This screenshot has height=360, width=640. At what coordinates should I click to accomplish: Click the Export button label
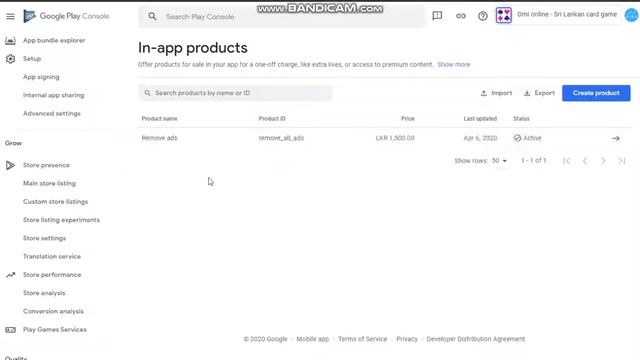point(544,93)
